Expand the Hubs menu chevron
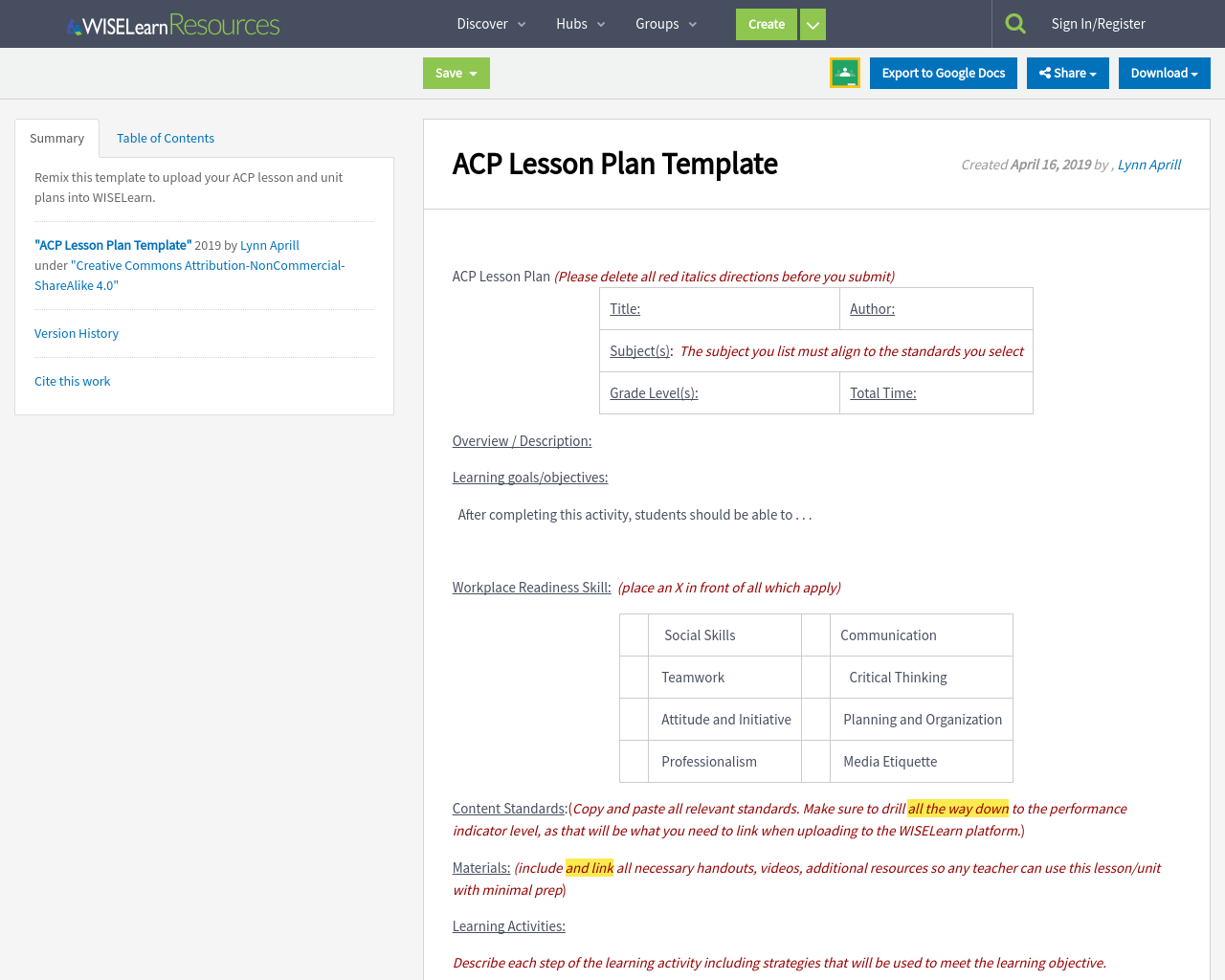 click(601, 23)
